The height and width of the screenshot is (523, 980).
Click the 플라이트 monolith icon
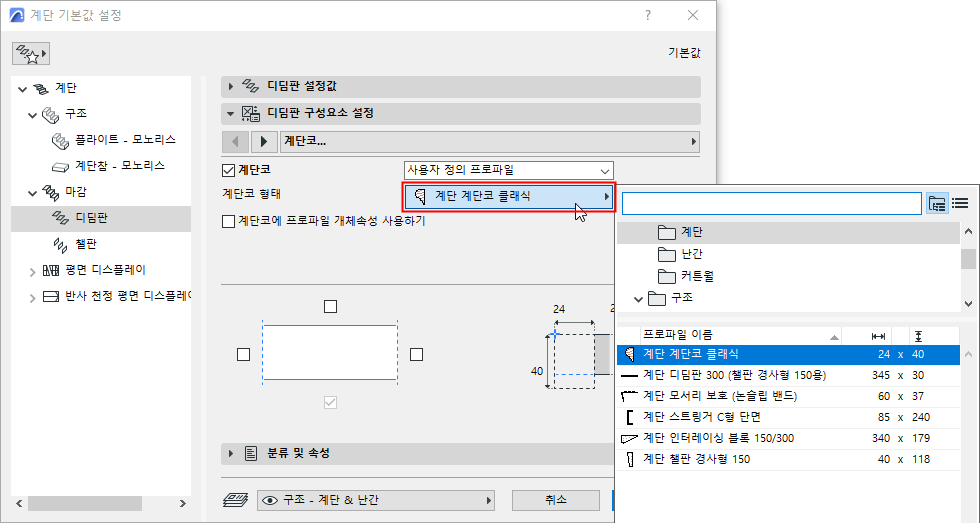tap(60, 141)
